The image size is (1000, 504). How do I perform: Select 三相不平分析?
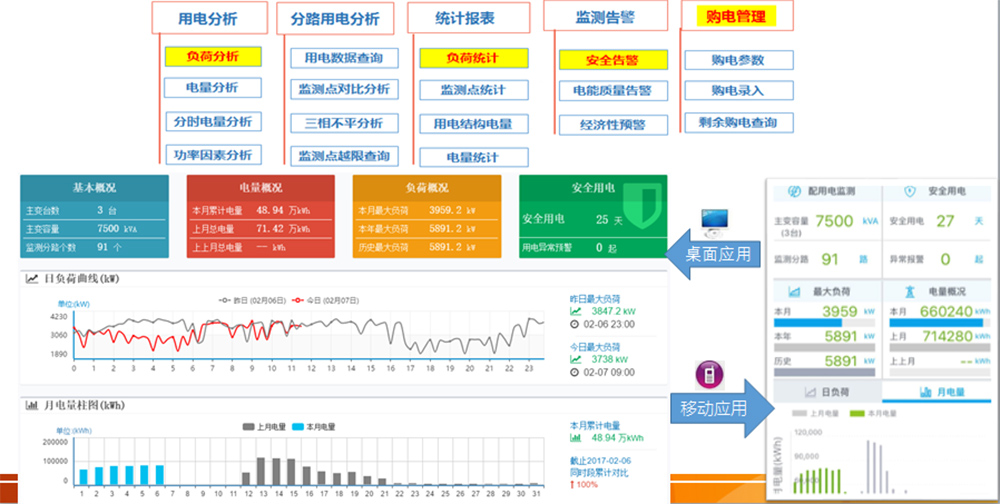tap(344, 123)
